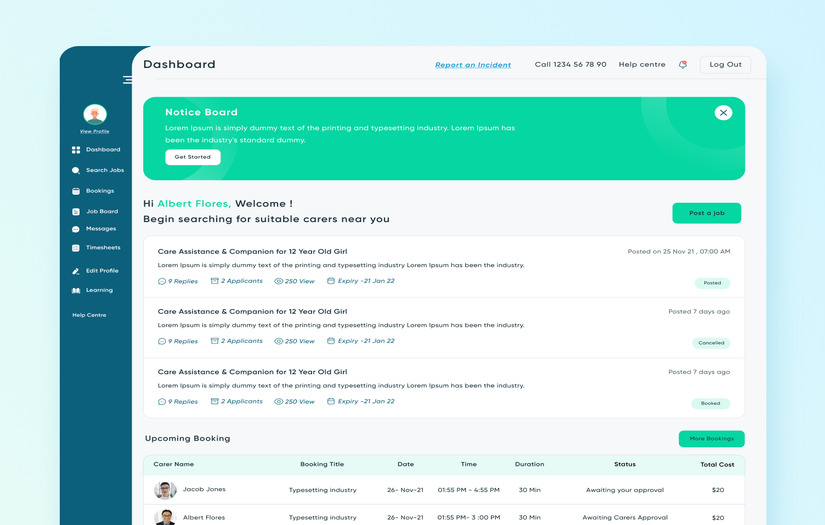Click eye view icon on Cancelled job
The image size is (825, 525).
(279, 341)
